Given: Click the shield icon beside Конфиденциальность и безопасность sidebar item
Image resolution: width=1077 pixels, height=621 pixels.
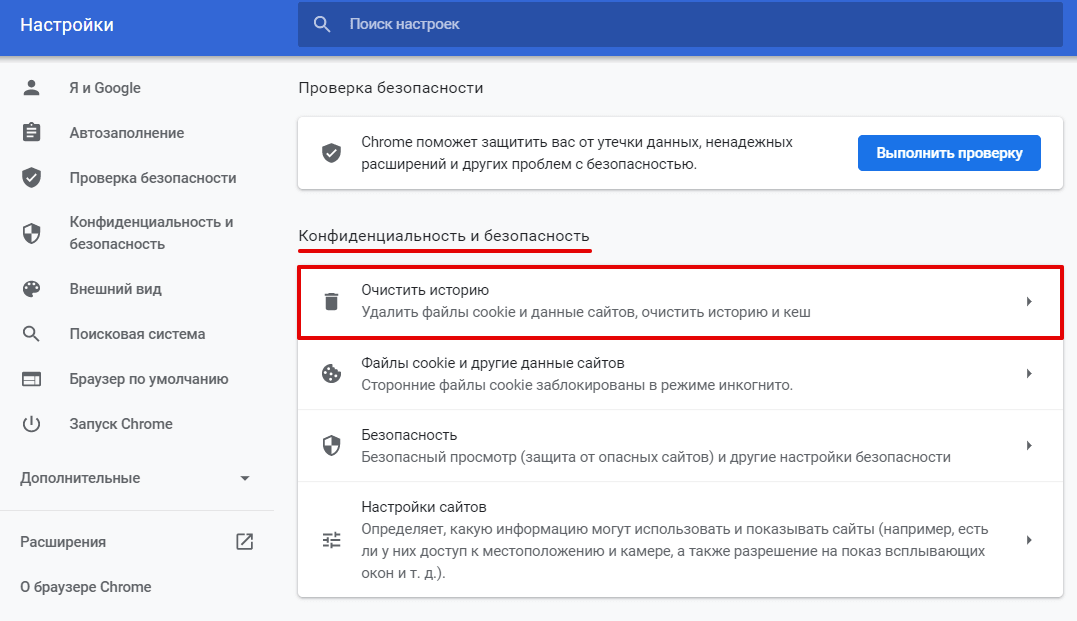Looking at the screenshot, I should click(x=31, y=234).
